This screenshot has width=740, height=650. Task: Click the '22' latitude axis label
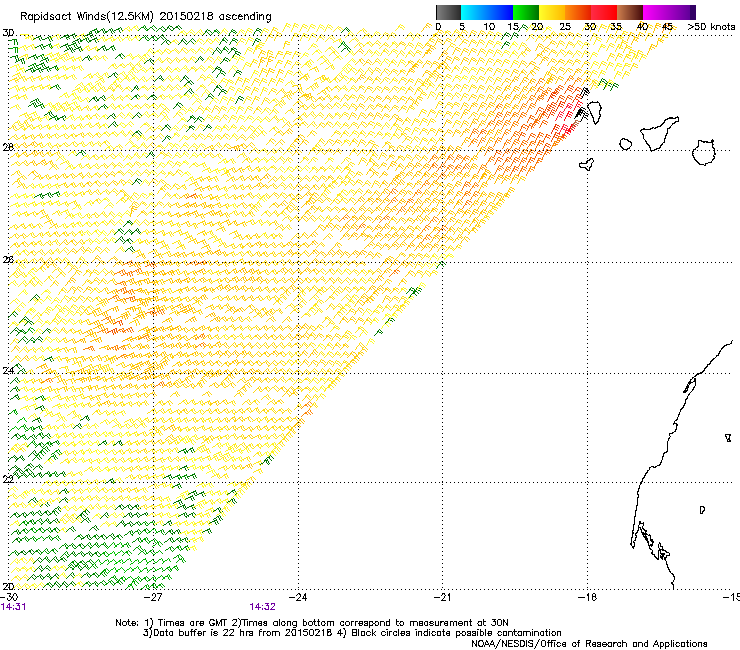[8, 479]
